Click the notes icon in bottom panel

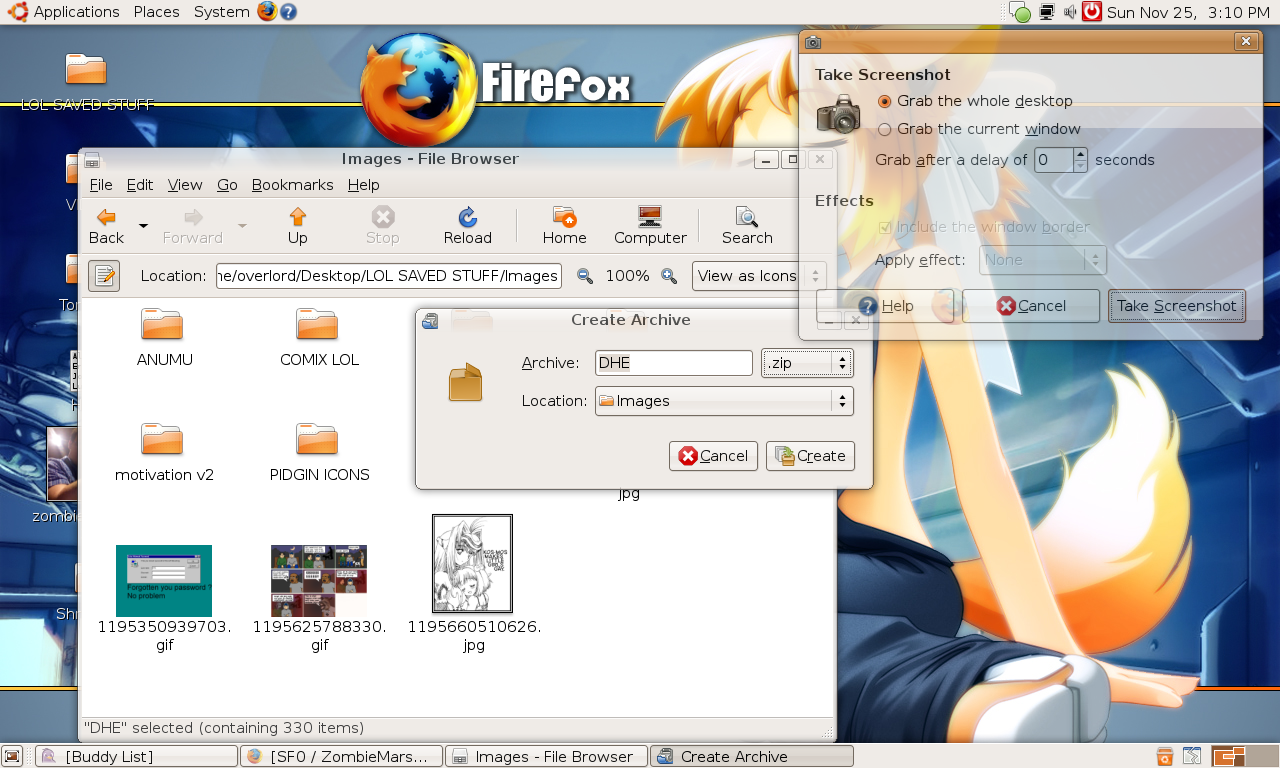(1192, 756)
